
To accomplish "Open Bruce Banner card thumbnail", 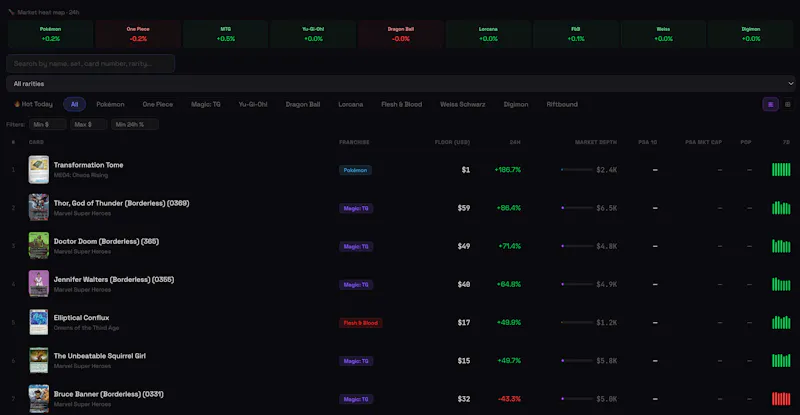I will coord(39,399).
